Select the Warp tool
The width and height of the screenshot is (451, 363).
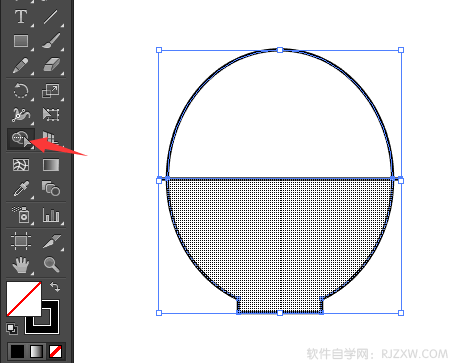(x=21, y=115)
